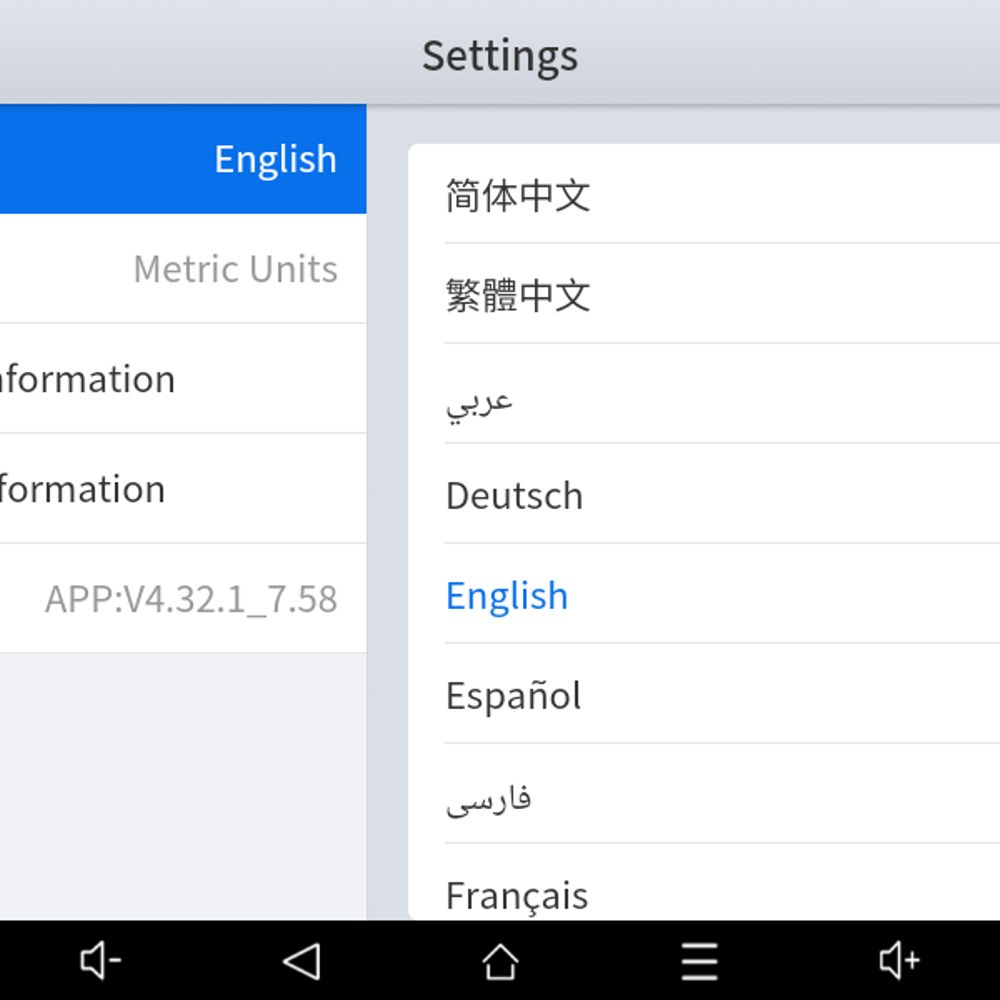This screenshot has width=1000, height=1000.
Task: Open the three-line menu icon
Action: pos(700,962)
